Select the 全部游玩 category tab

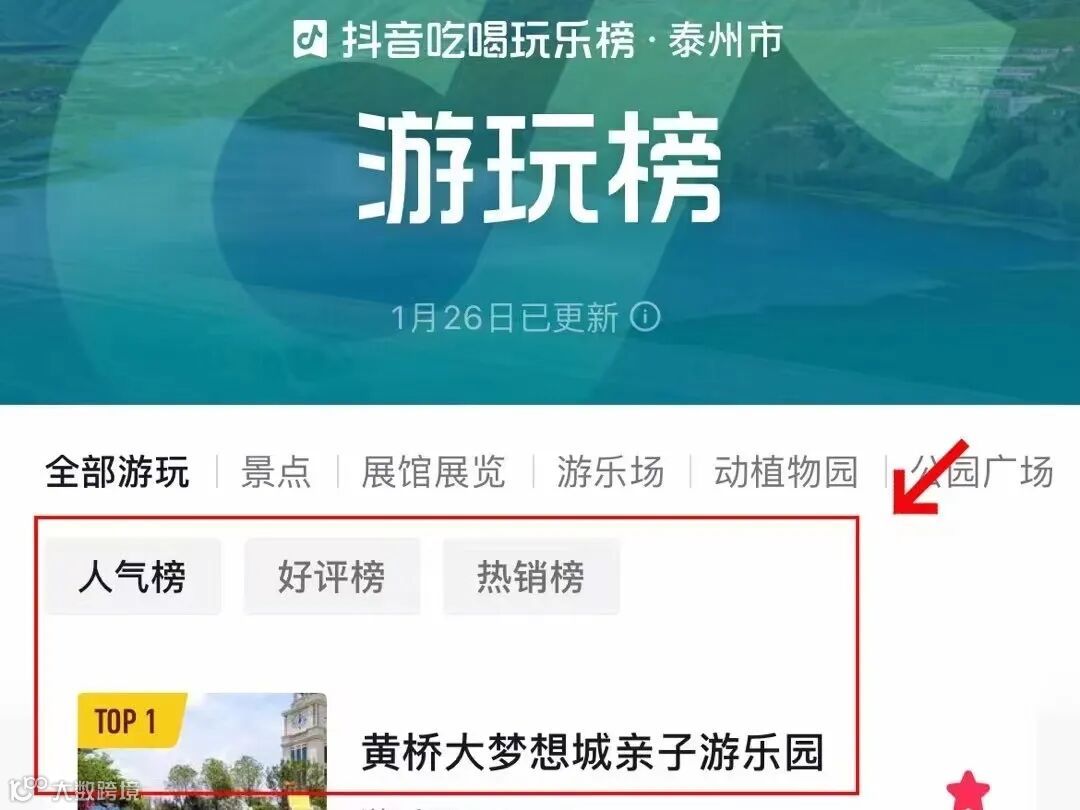(117, 472)
